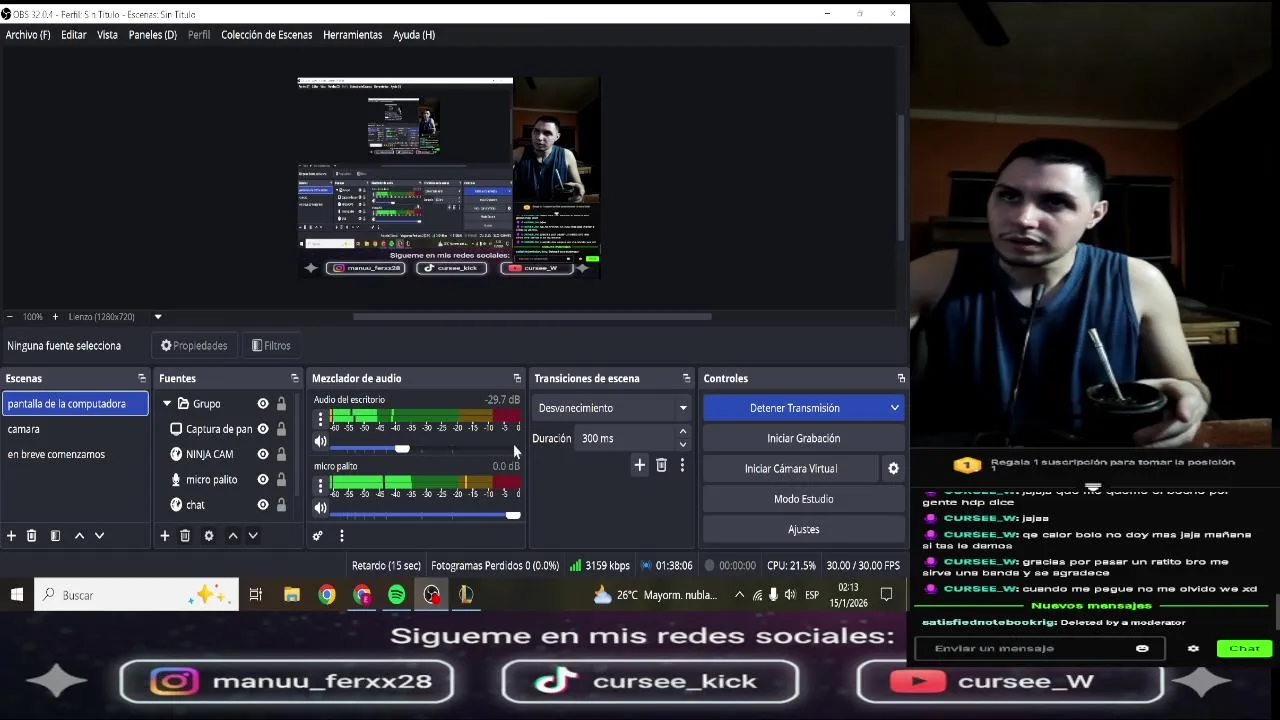Open Spotify from the taskbar
This screenshot has height=720, width=1280.
click(397, 595)
